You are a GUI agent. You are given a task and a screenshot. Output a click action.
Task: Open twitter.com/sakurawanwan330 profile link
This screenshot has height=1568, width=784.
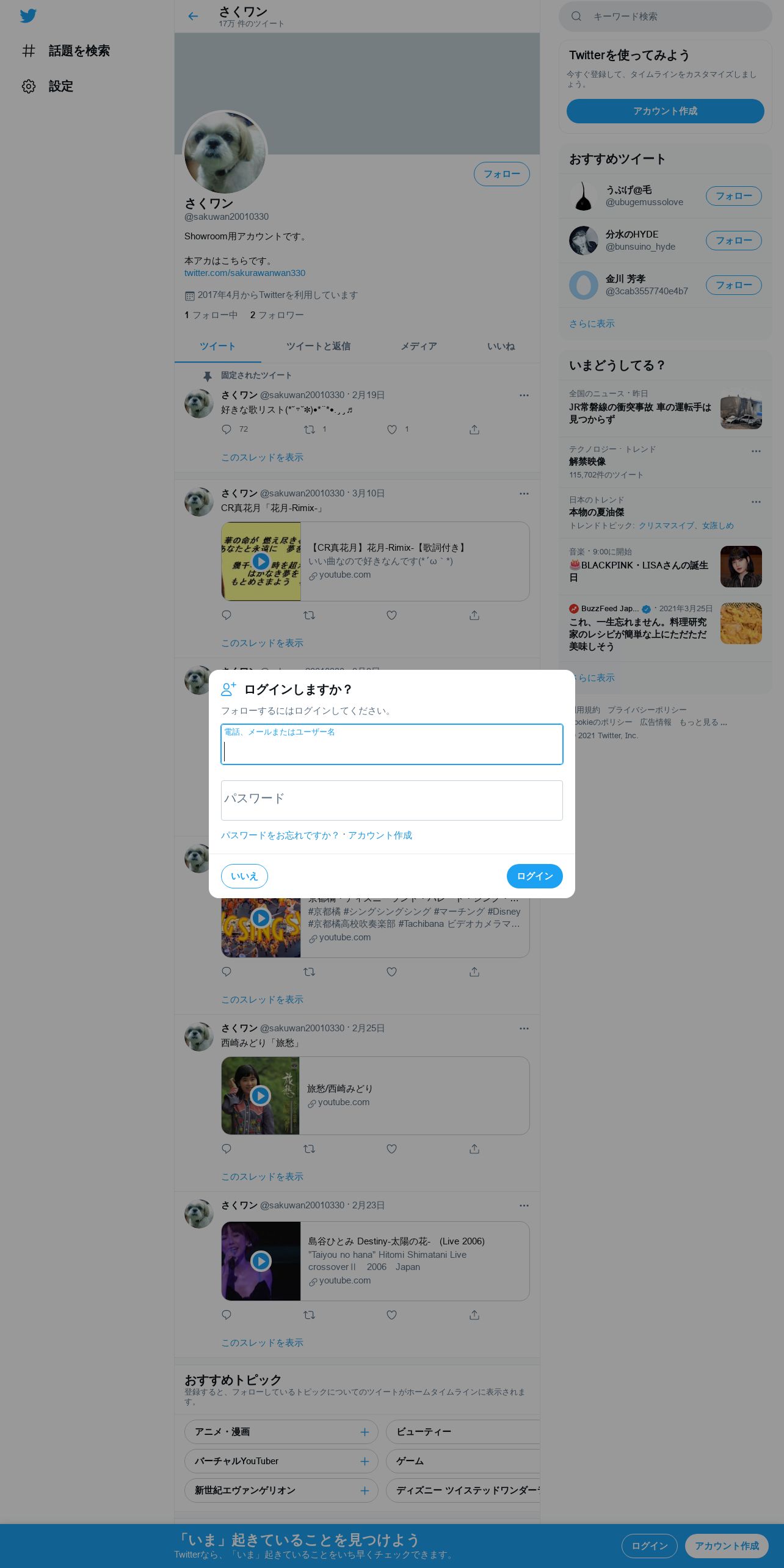click(245, 273)
